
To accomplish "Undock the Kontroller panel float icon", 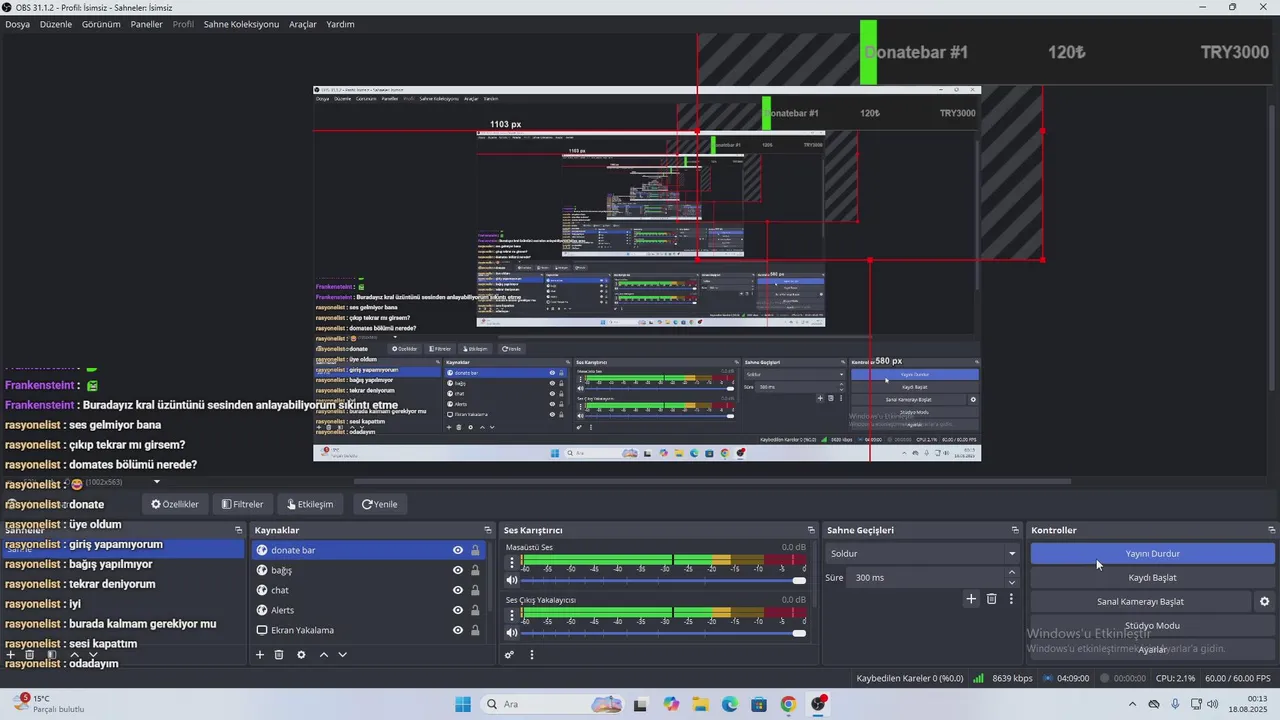I will coord(1271,530).
